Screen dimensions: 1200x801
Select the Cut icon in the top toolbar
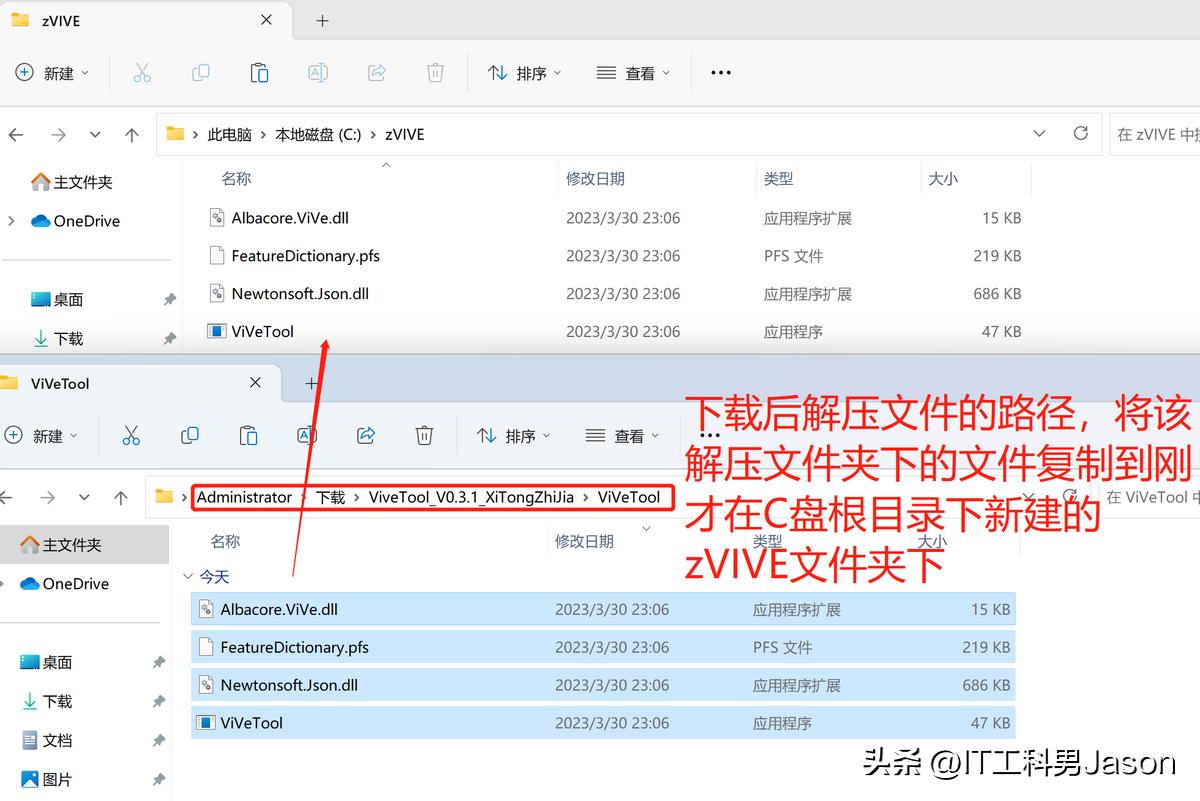142,71
